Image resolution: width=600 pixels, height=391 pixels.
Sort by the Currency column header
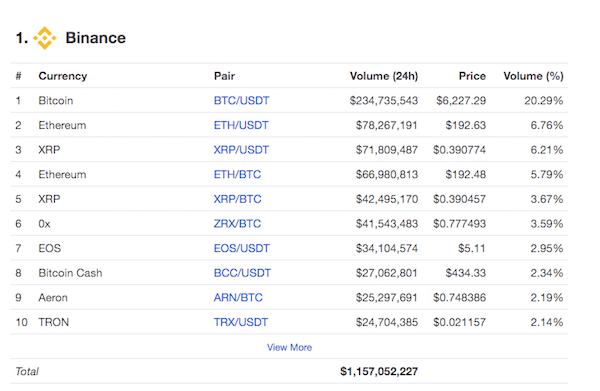pyautogui.click(x=63, y=76)
